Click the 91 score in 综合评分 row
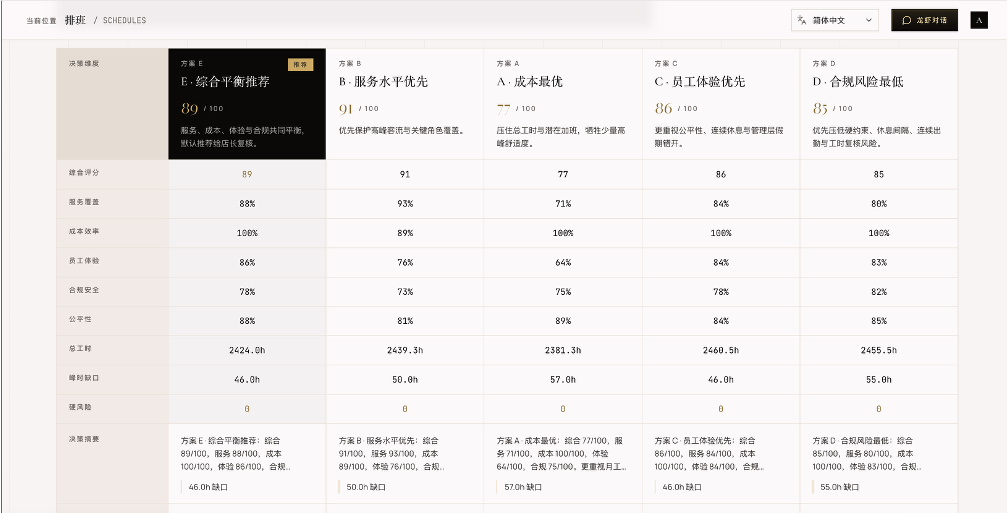Screen dimensions: 1008x514 [x=405, y=174]
